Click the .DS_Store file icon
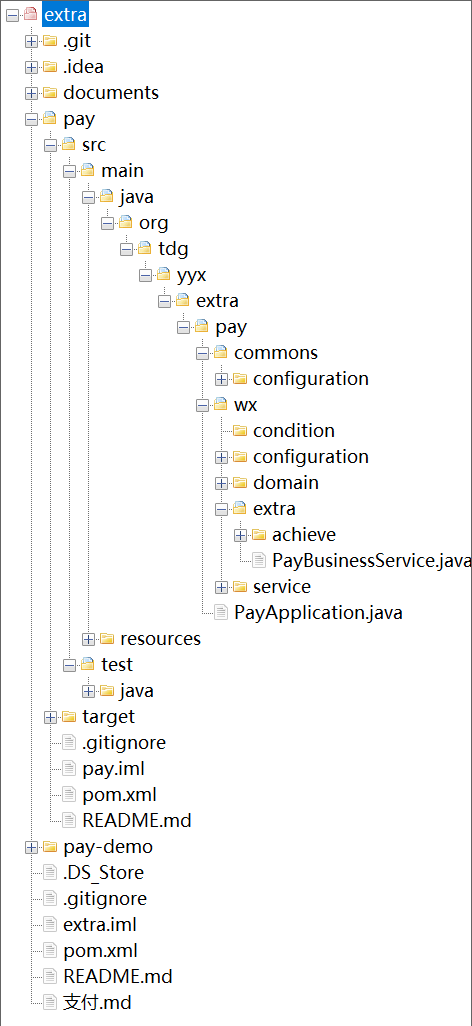The width and height of the screenshot is (472, 1026). (x=50, y=872)
